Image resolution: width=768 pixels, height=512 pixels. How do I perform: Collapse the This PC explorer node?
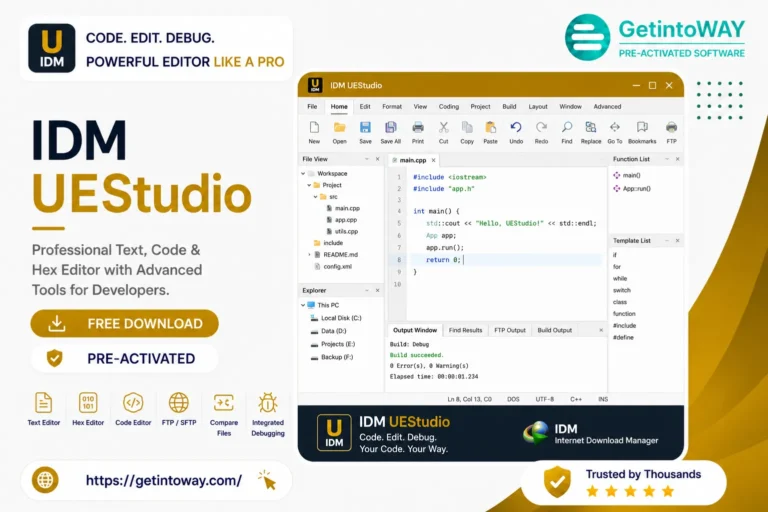coord(303,305)
